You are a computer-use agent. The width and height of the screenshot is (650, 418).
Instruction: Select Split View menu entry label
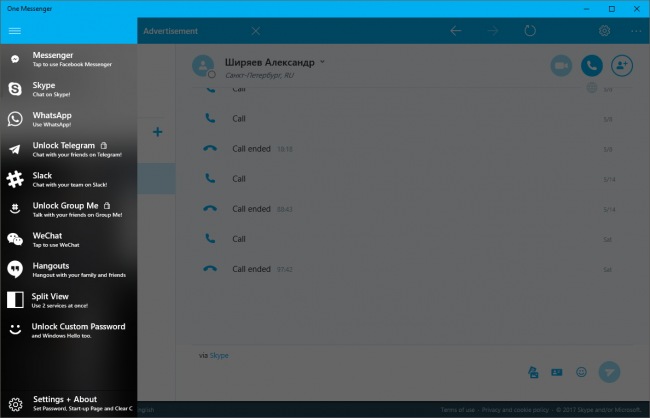50,296
